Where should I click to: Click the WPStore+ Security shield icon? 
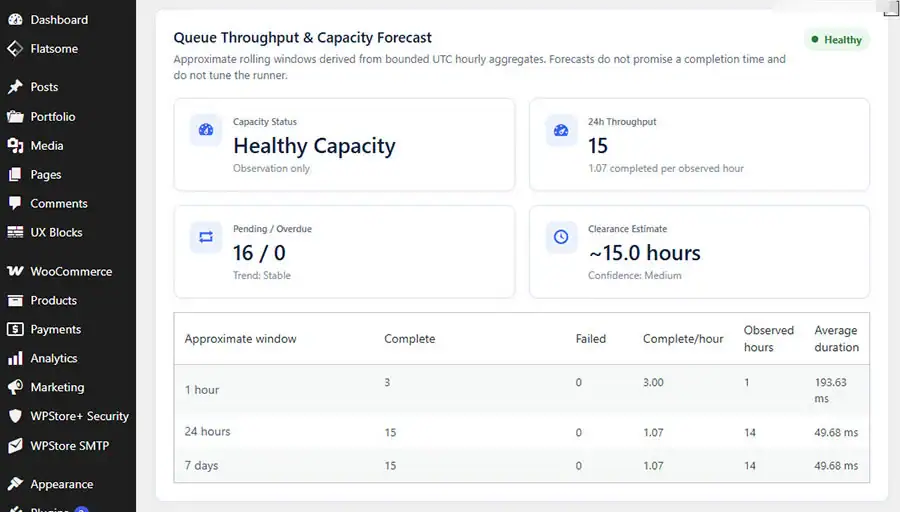(x=15, y=416)
